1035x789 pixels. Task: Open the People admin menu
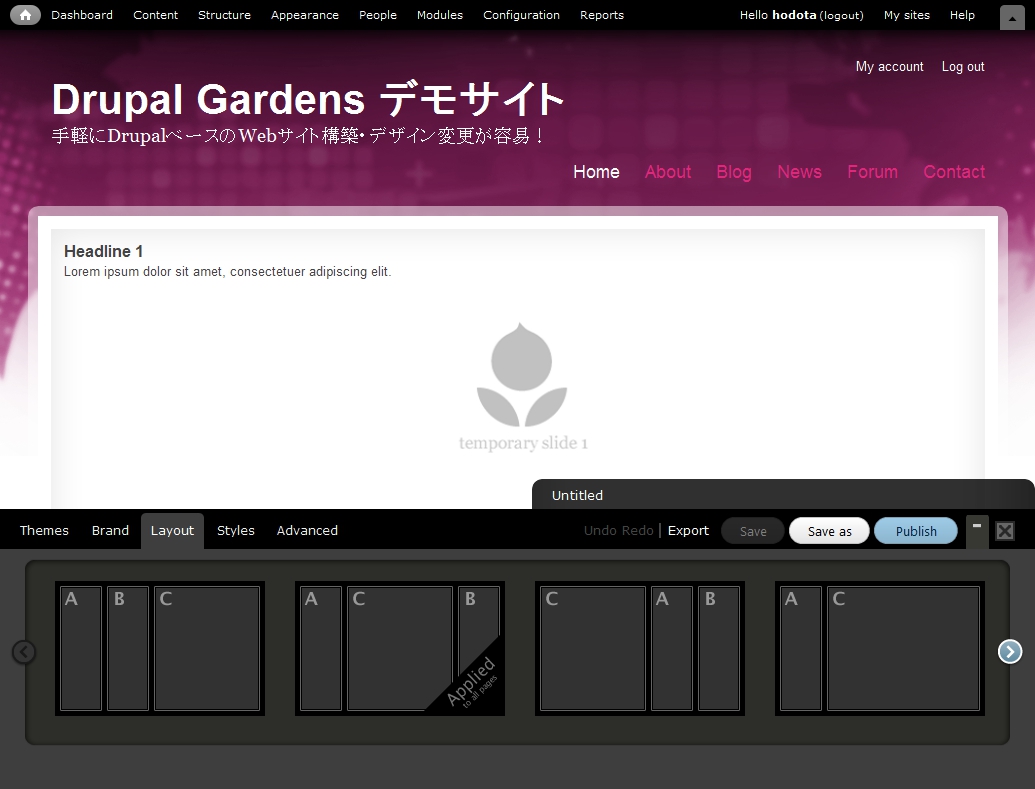378,15
